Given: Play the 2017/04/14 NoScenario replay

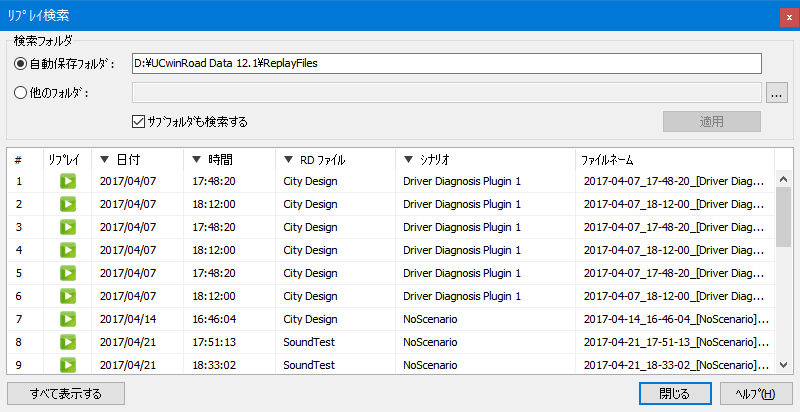Looking at the screenshot, I should (67, 319).
